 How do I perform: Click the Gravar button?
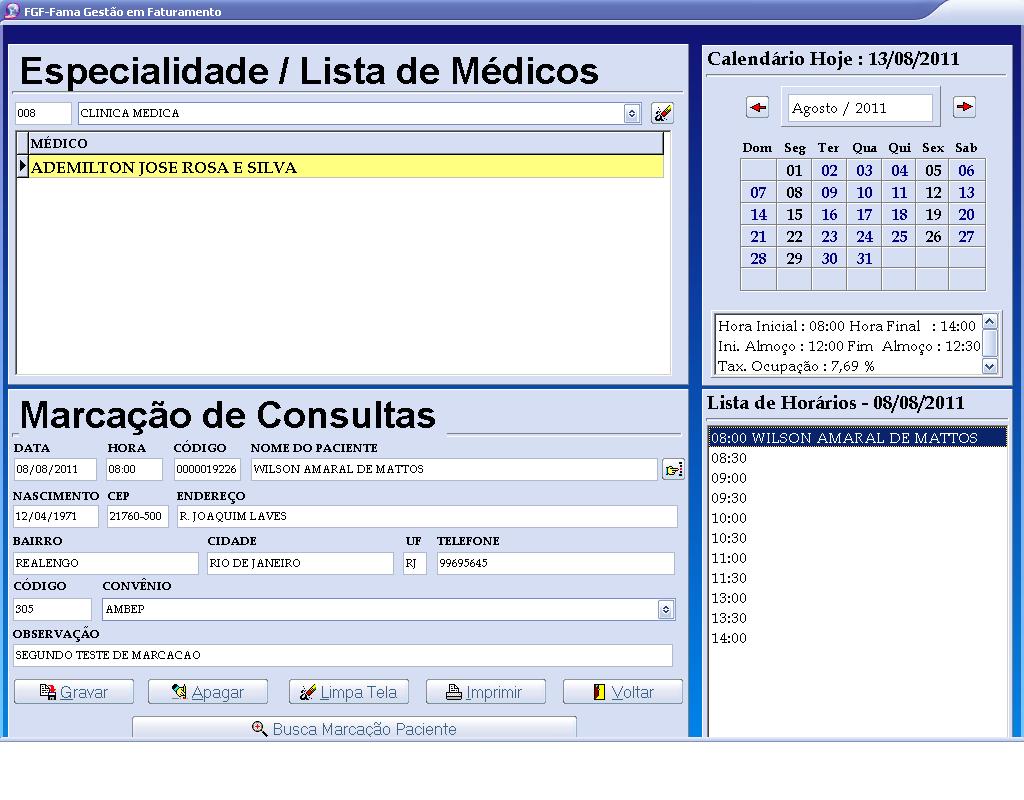[74, 692]
